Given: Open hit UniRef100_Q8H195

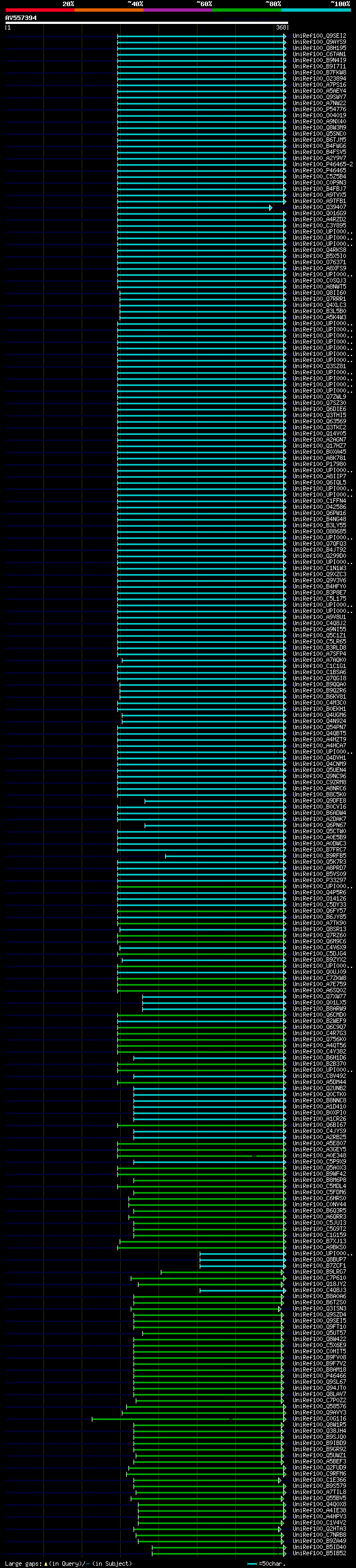Looking at the screenshot, I should [319, 48].
